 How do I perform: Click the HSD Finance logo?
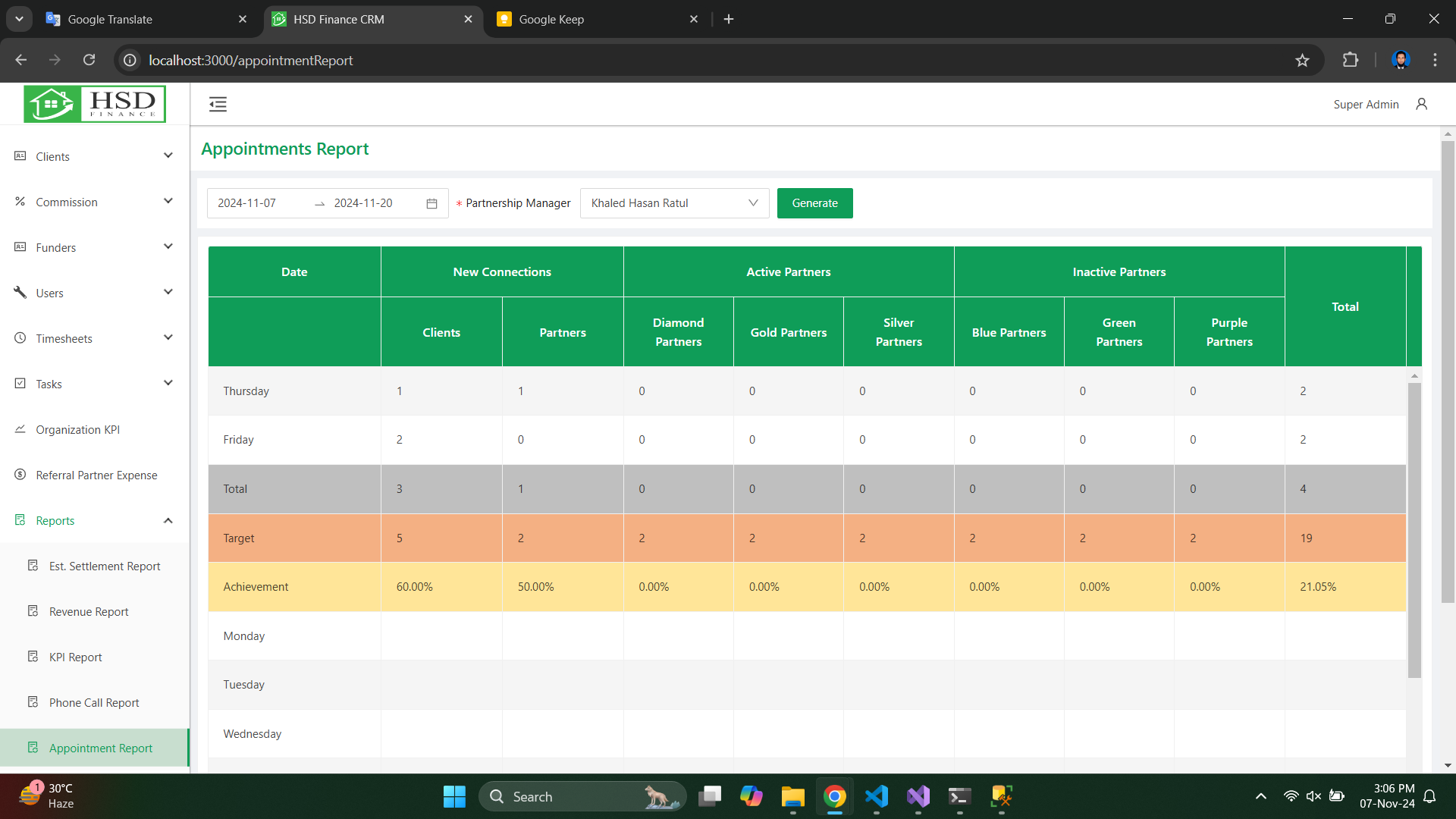(x=95, y=104)
